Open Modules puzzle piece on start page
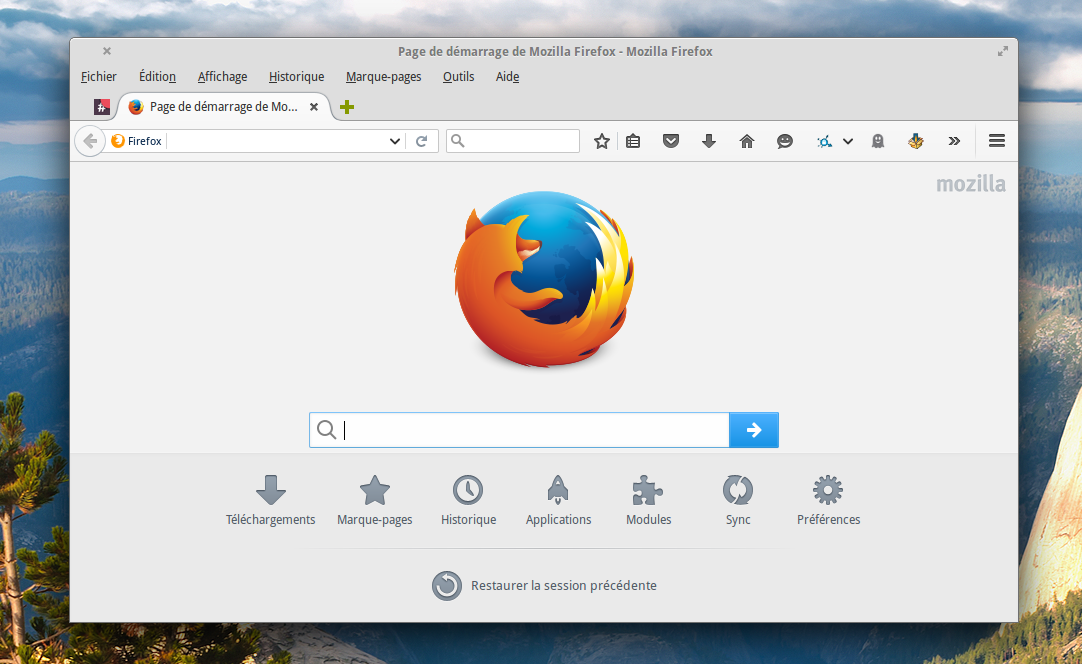1082x664 pixels. click(649, 501)
